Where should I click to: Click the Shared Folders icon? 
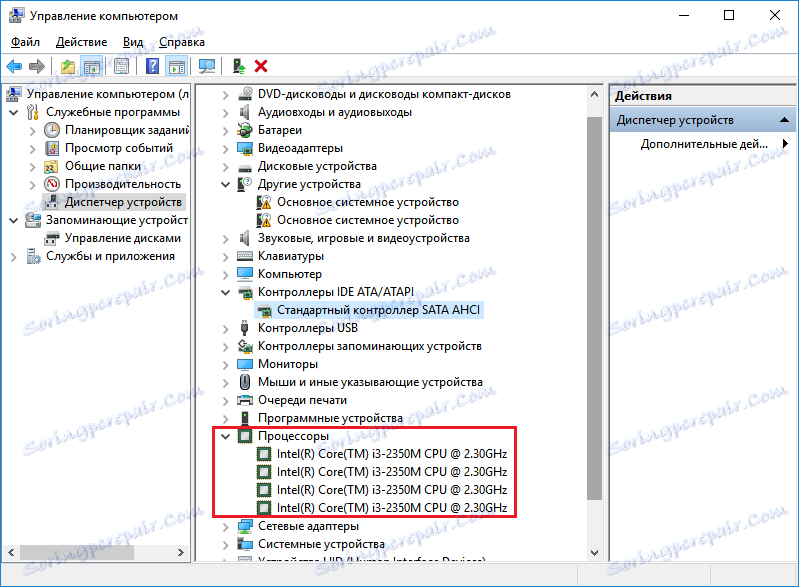[51, 167]
